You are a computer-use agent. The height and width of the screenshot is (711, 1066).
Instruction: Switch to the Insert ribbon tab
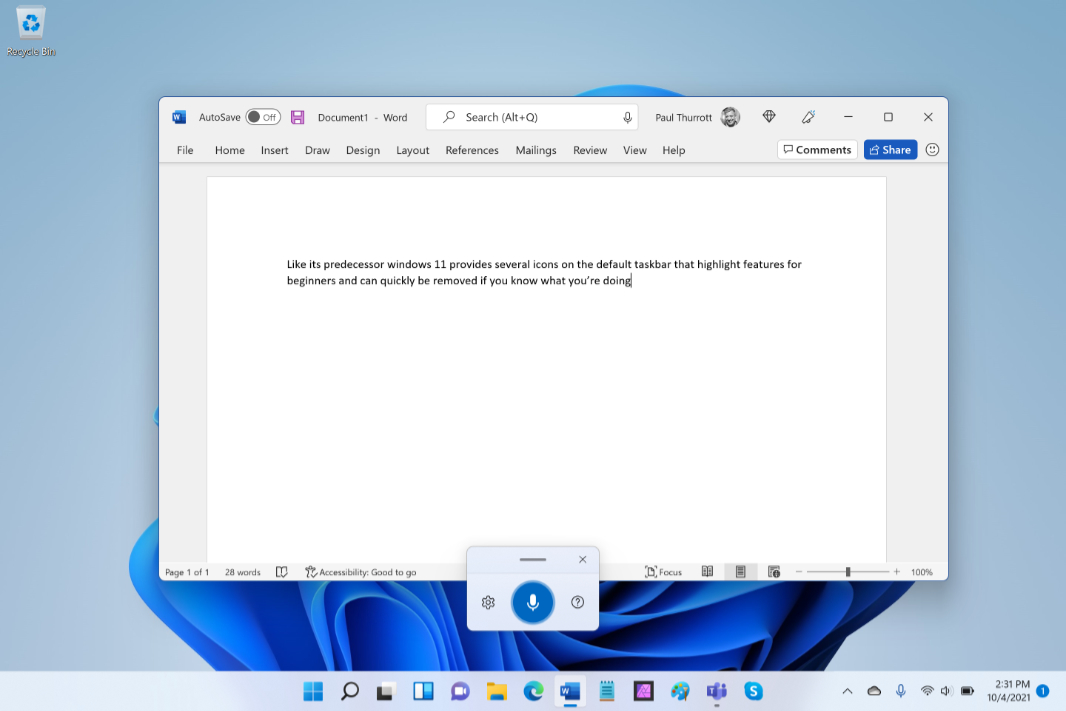[x=274, y=150]
